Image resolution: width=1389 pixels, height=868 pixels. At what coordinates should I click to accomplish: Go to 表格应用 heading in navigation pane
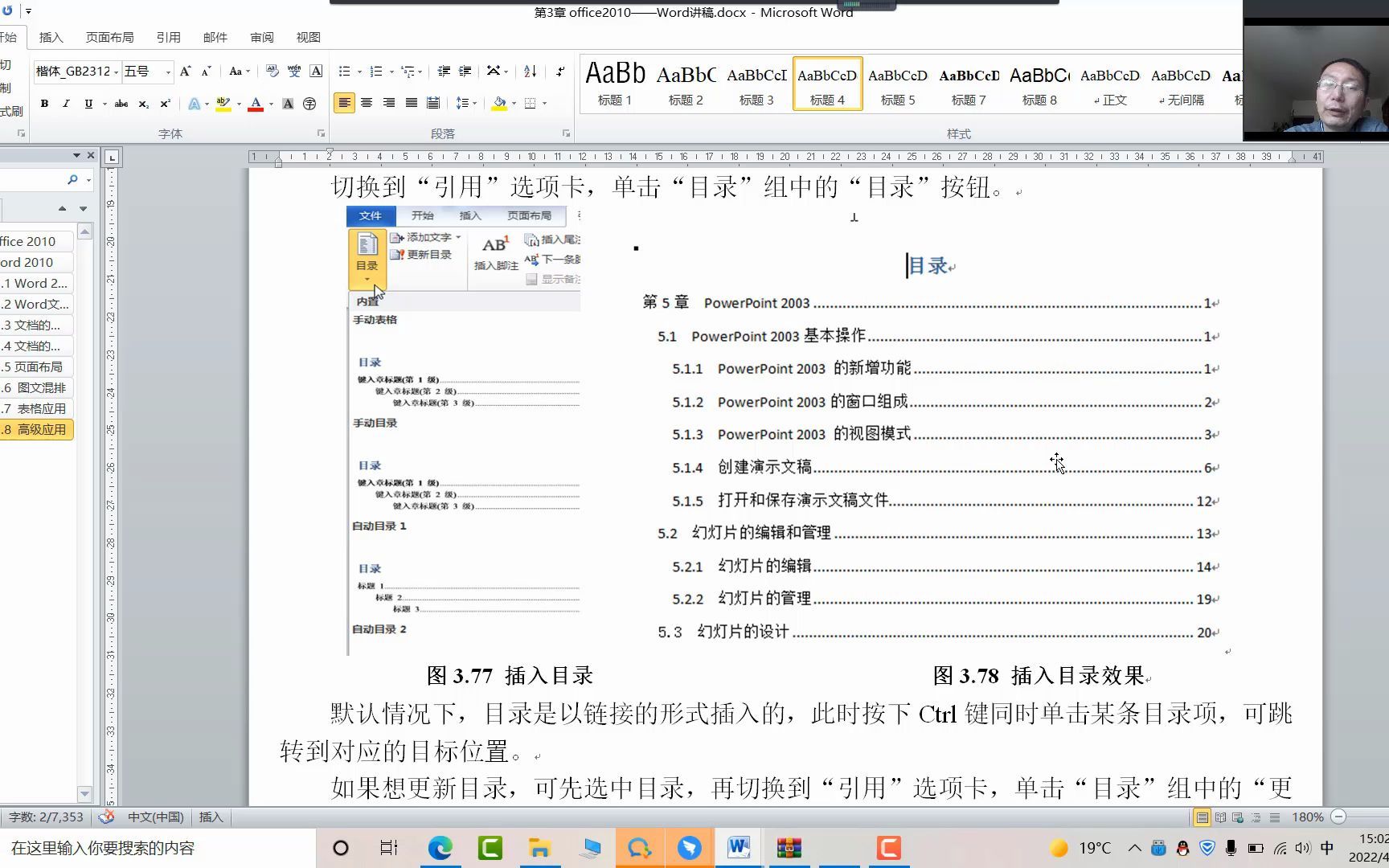point(36,409)
